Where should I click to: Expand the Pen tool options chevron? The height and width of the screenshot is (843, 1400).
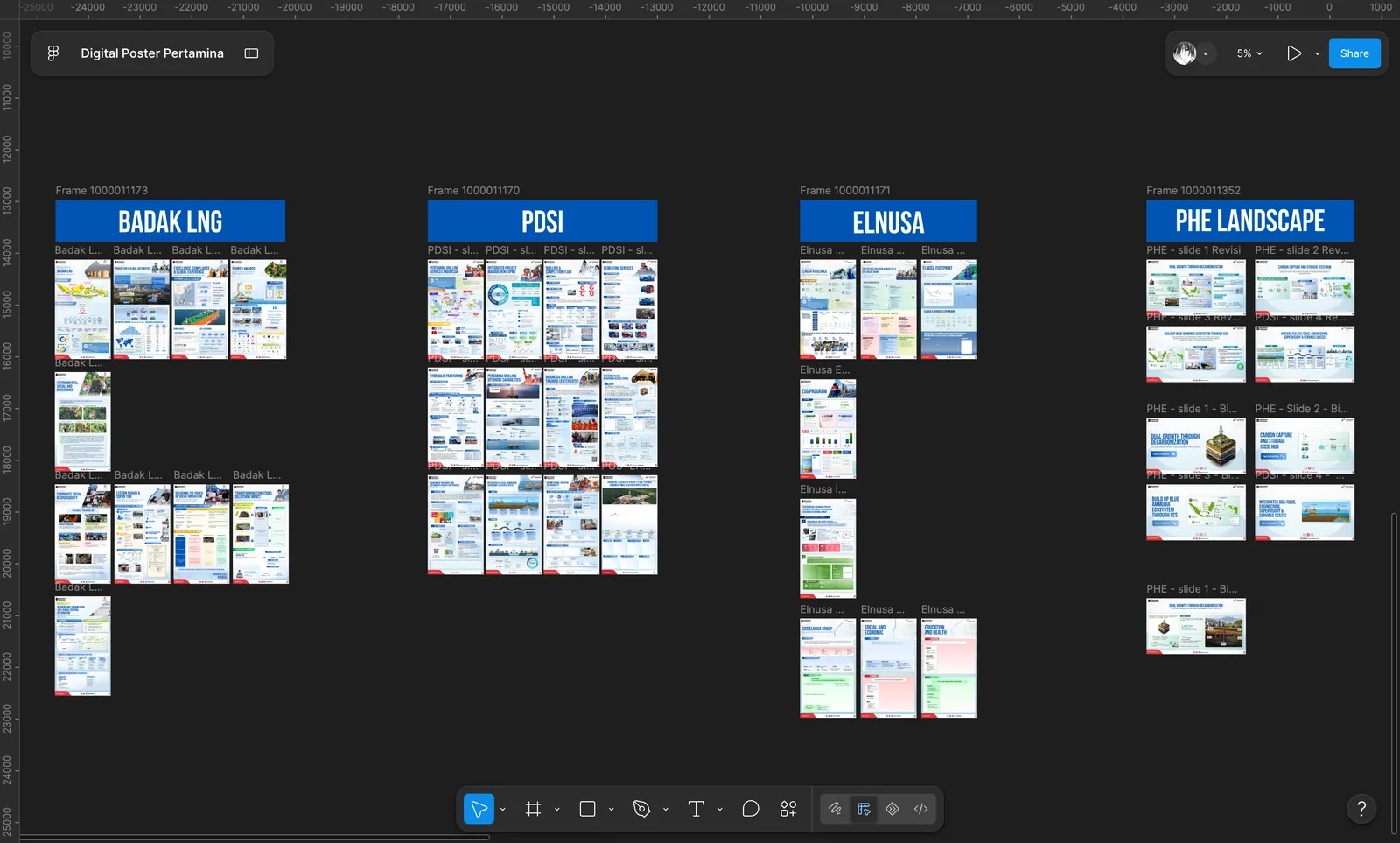666,810
